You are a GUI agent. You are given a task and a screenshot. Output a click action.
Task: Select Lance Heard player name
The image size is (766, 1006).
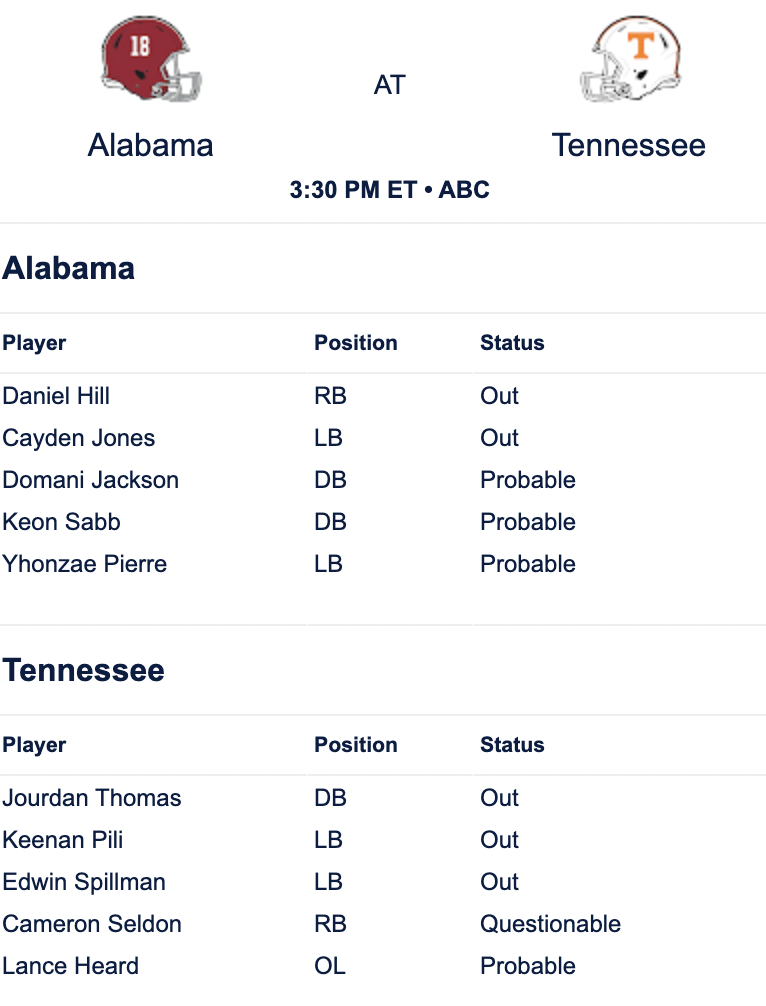tap(71, 966)
